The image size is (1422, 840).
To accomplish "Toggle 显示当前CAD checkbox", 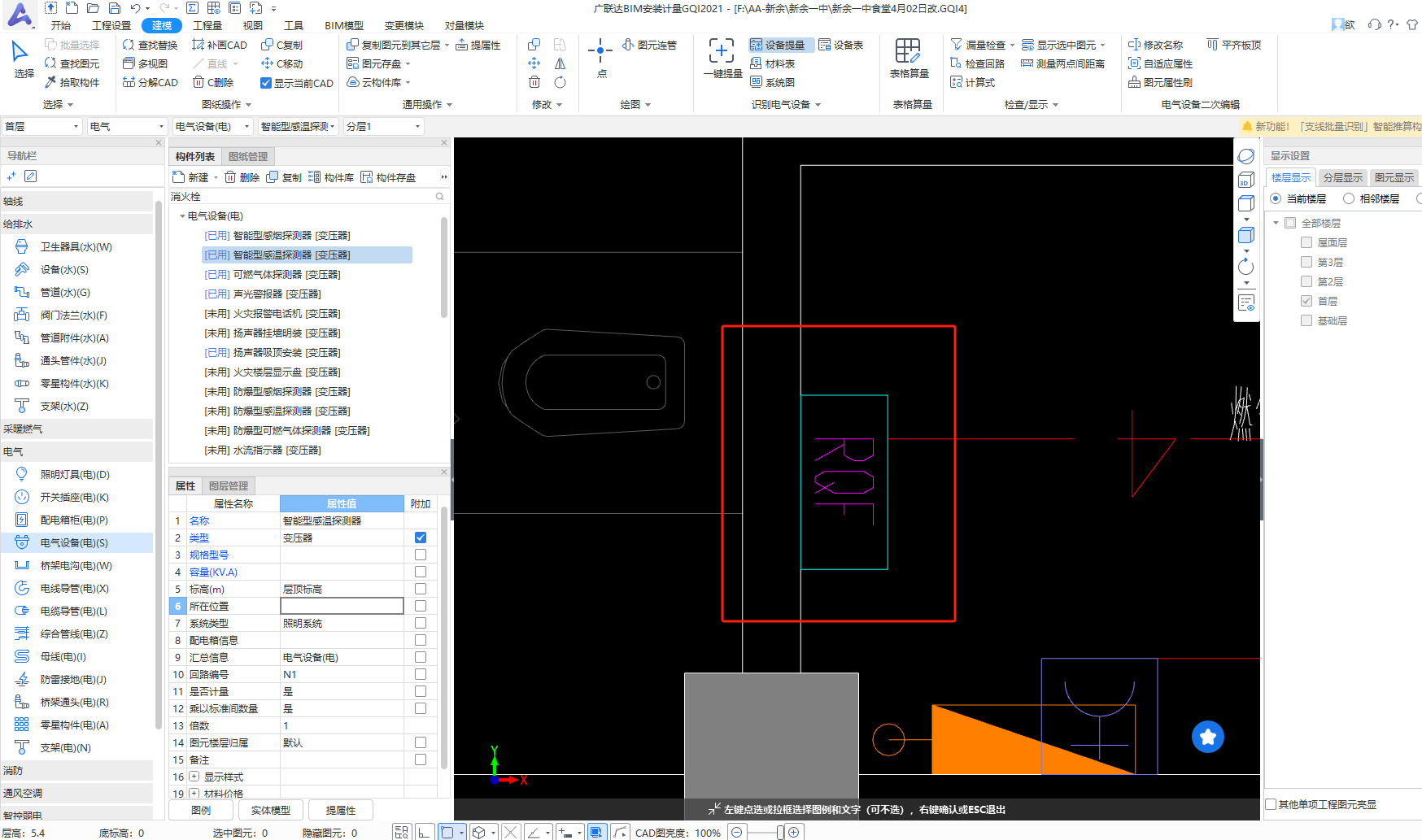I will (x=265, y=83).
